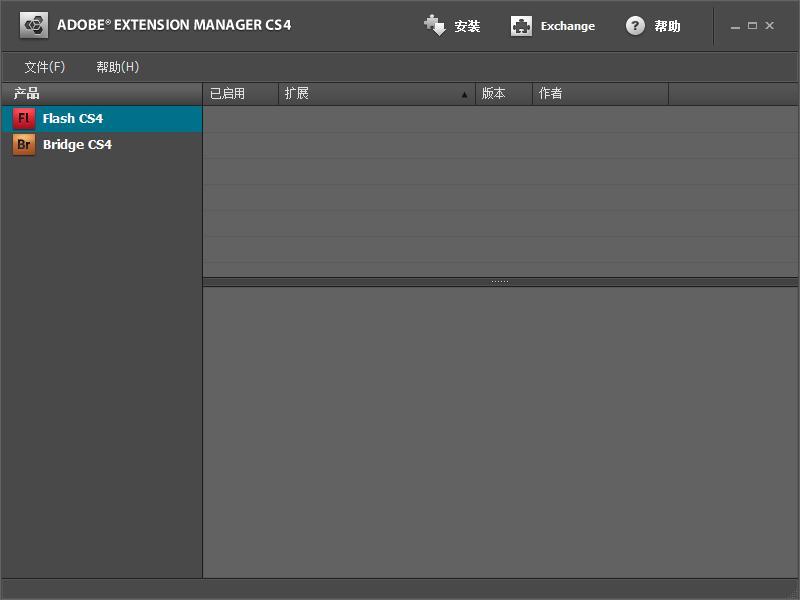
Task: Open the 文件(F) menu
Action: point(45,67)
